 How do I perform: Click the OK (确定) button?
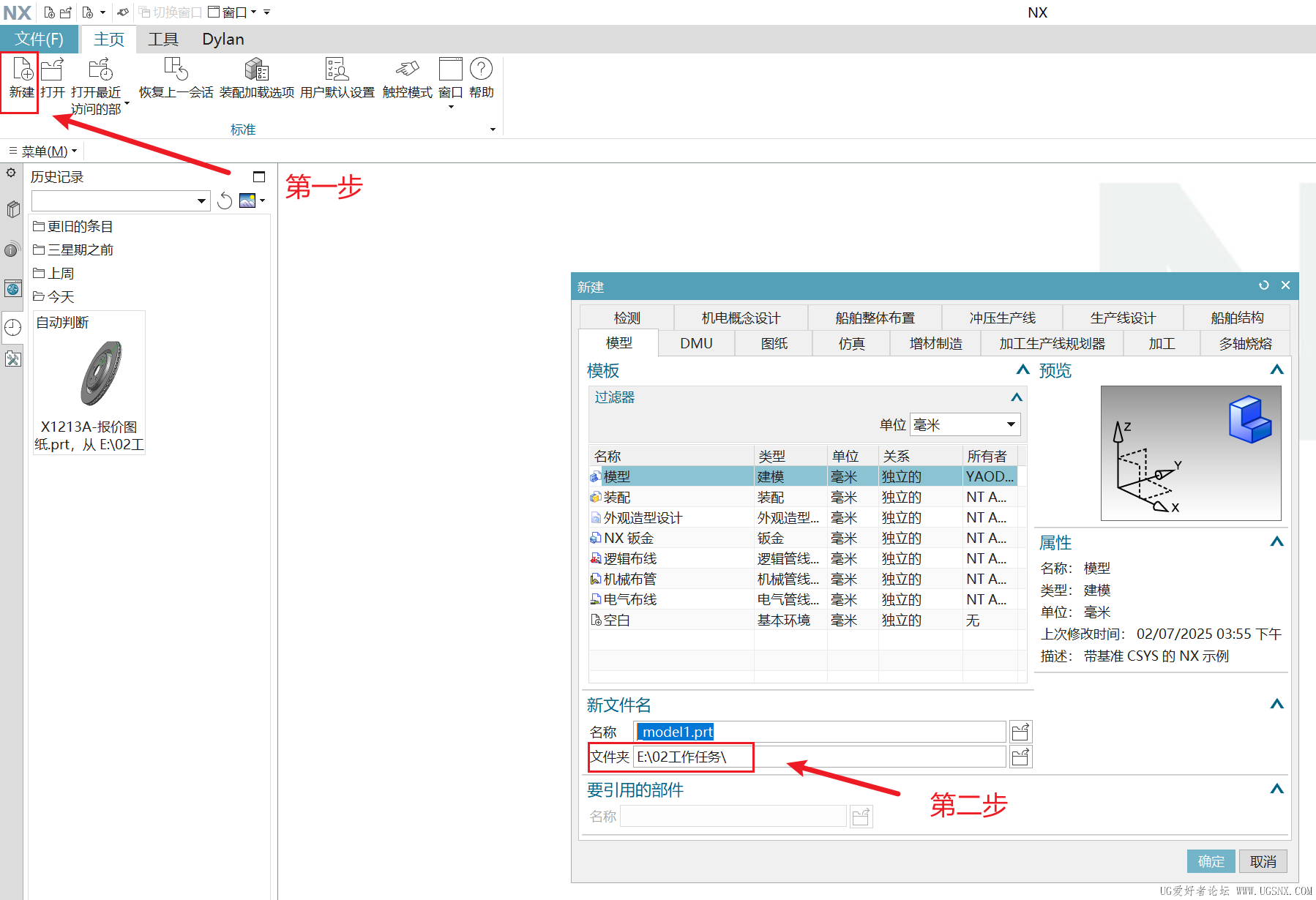click(1211, 861)
